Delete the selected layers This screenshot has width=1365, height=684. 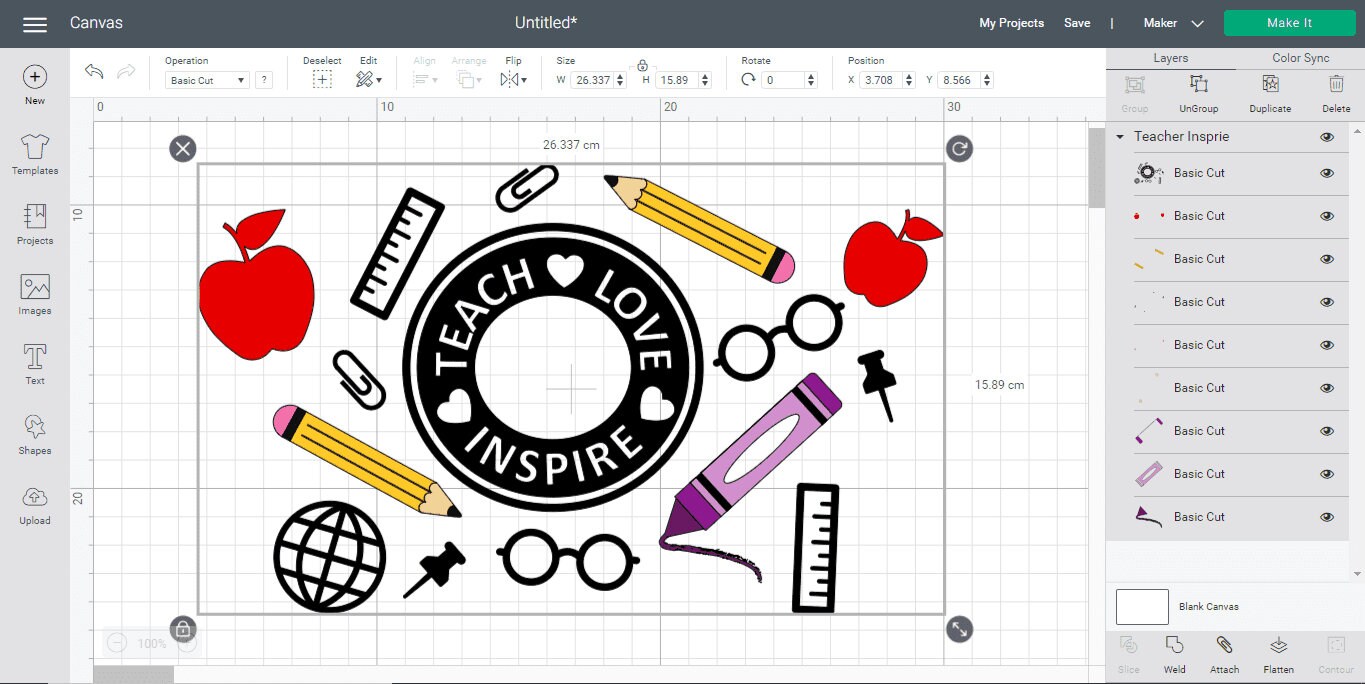(x=1336, y=93)
